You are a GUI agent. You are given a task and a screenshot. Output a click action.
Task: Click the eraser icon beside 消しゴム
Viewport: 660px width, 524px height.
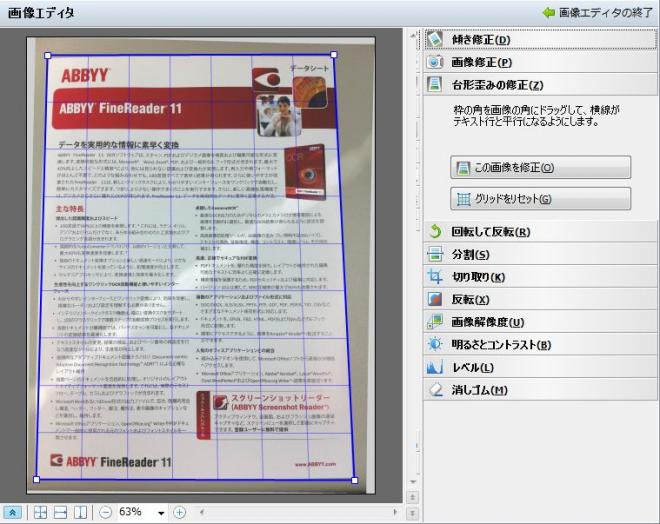point(435,390)
